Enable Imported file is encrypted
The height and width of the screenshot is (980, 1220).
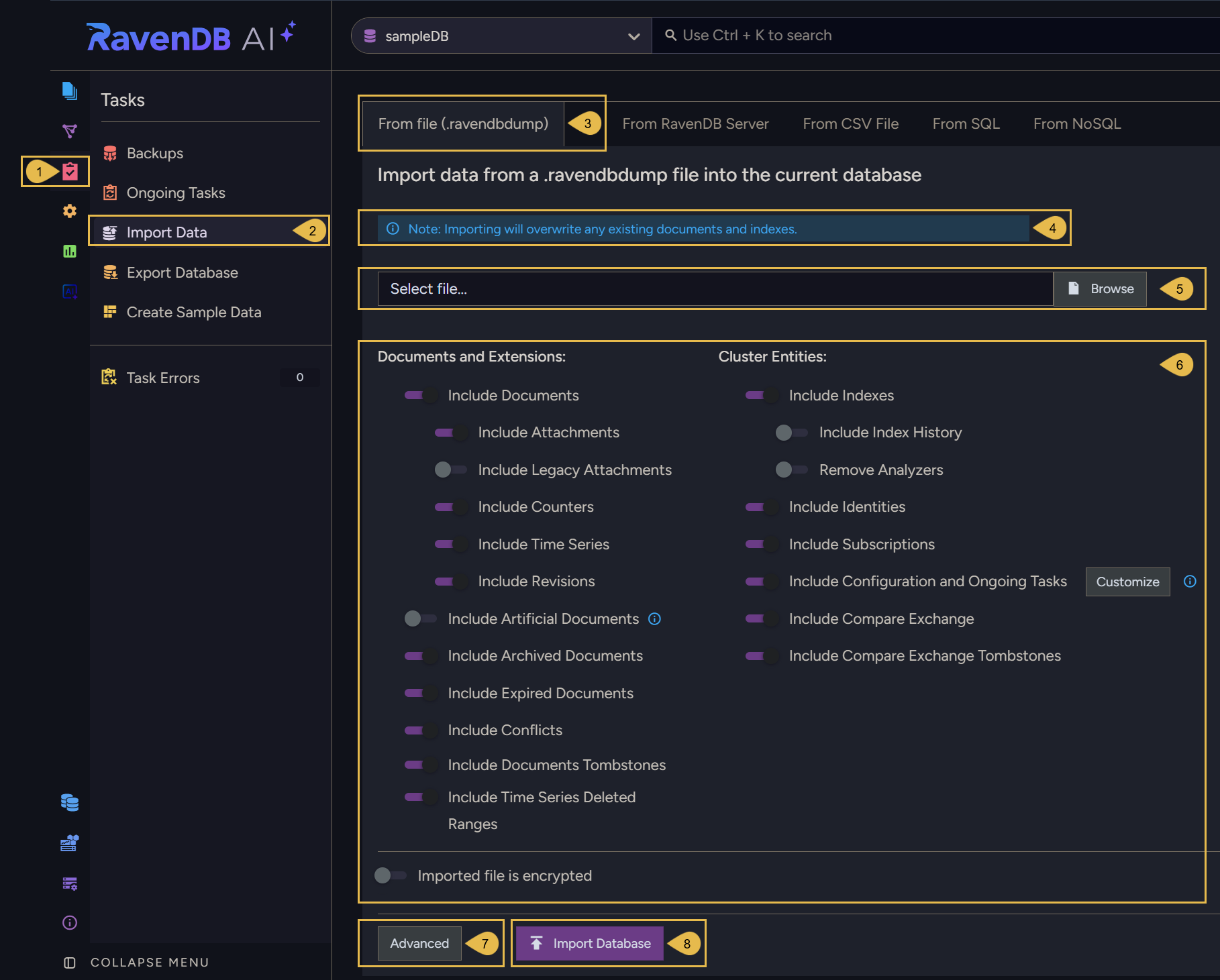pyautogui.click(x=391, y=875)
